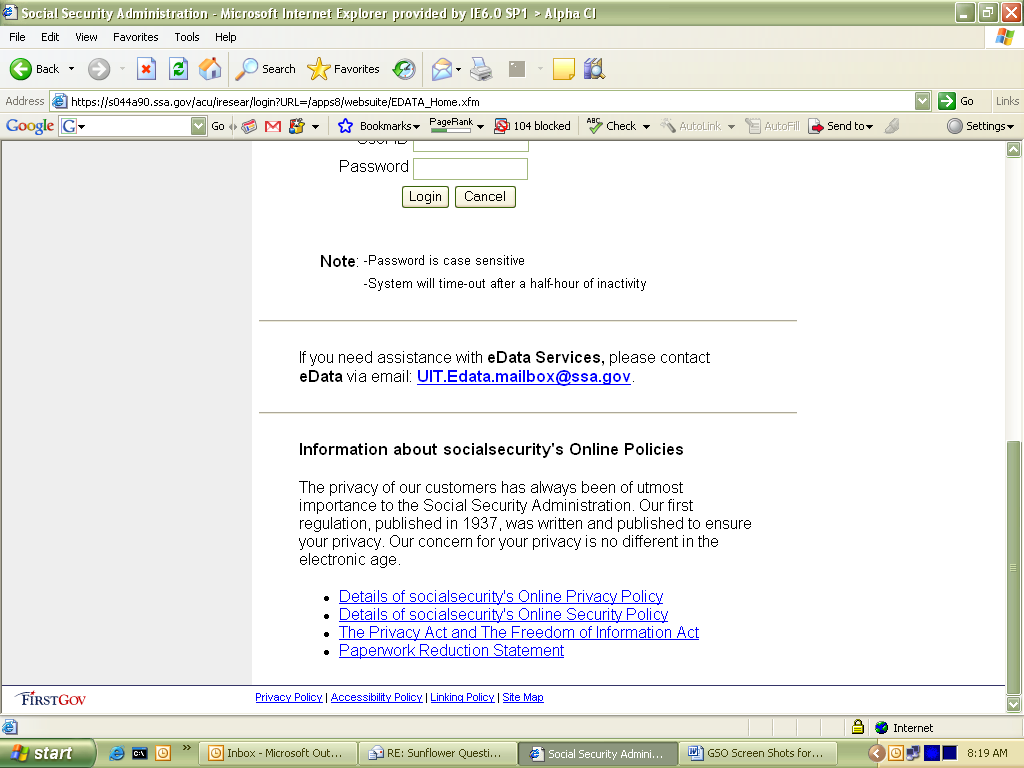Open the Paperwork Reduction Statement link
Image resolution: width=1024 pixels, height=768 pixels.
[451, 651]
